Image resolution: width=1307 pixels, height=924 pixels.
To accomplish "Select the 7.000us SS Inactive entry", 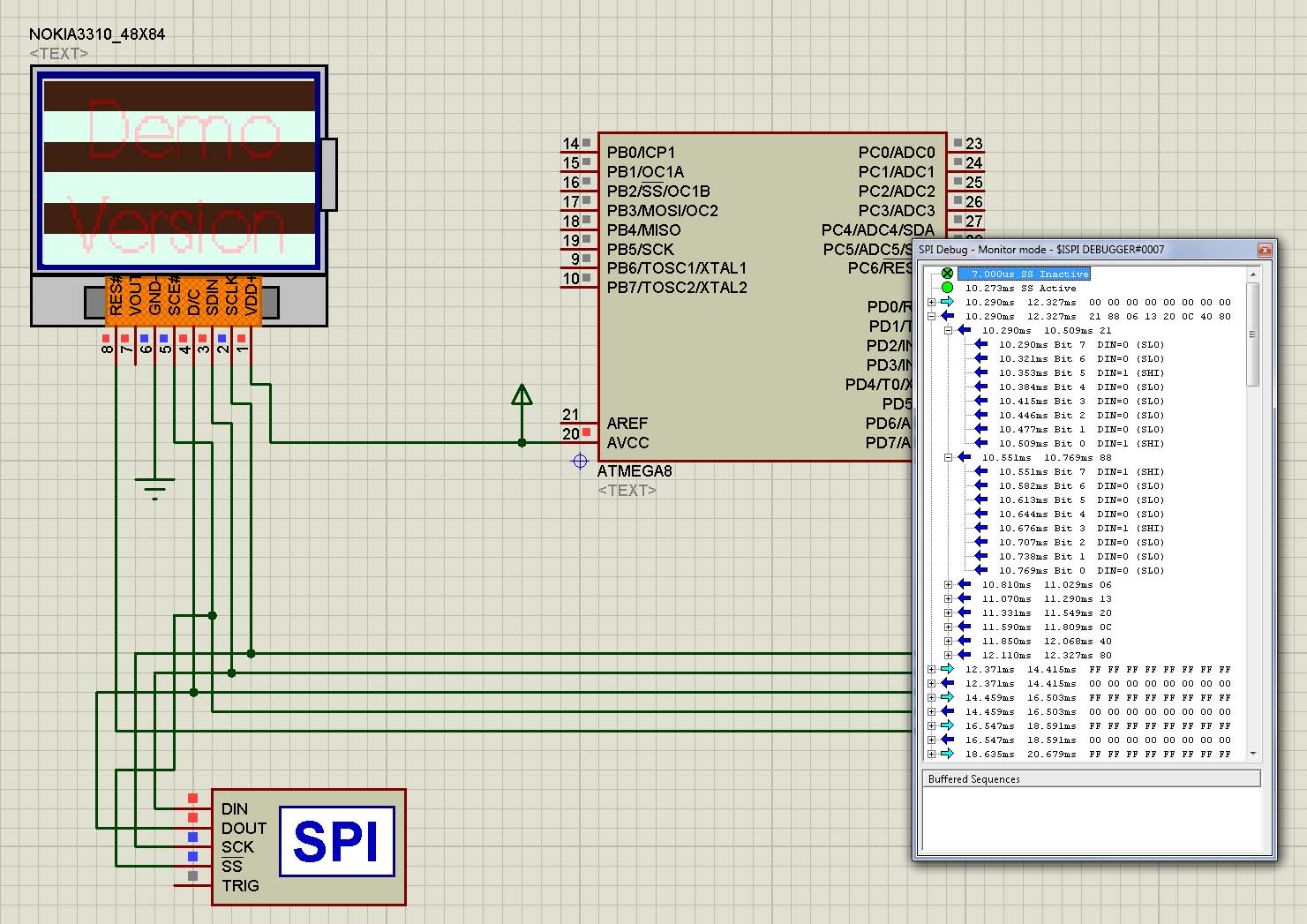I will [1024, 274].
